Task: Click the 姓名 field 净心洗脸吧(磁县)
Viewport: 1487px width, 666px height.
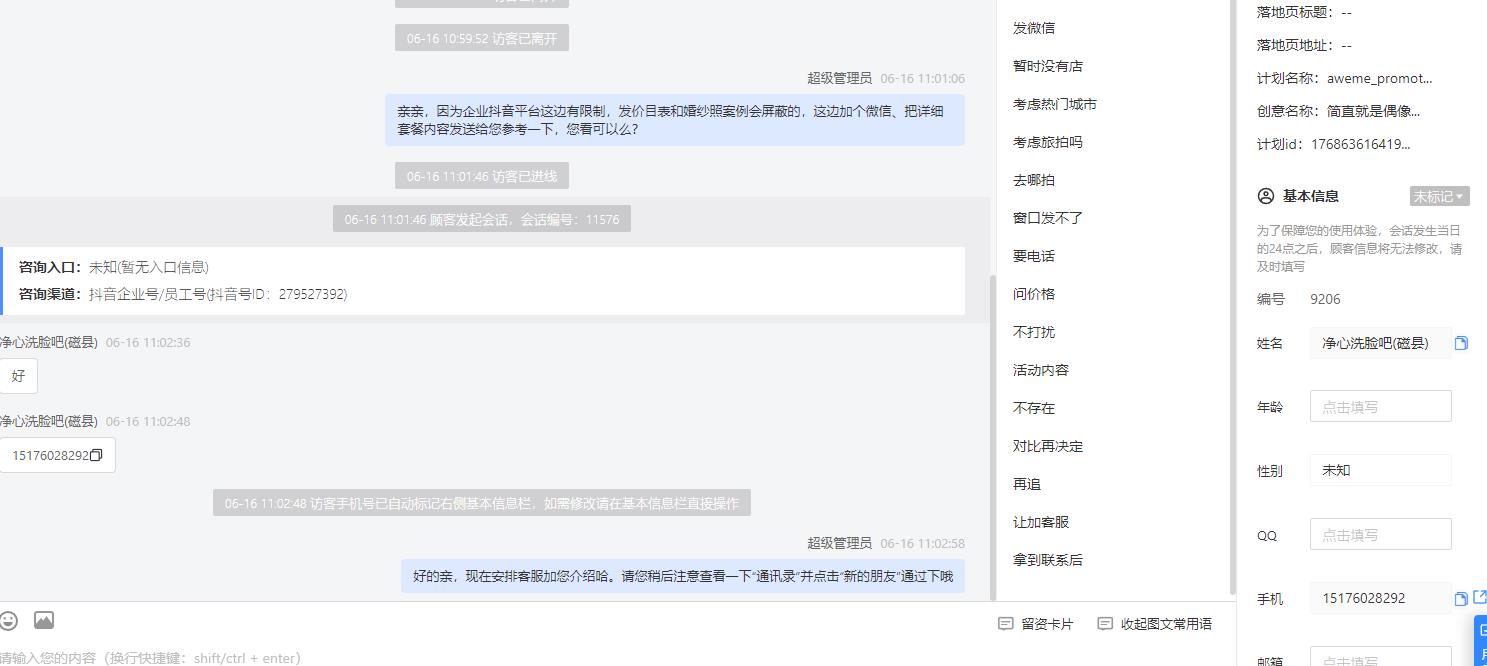Action: pos(1380,343)
